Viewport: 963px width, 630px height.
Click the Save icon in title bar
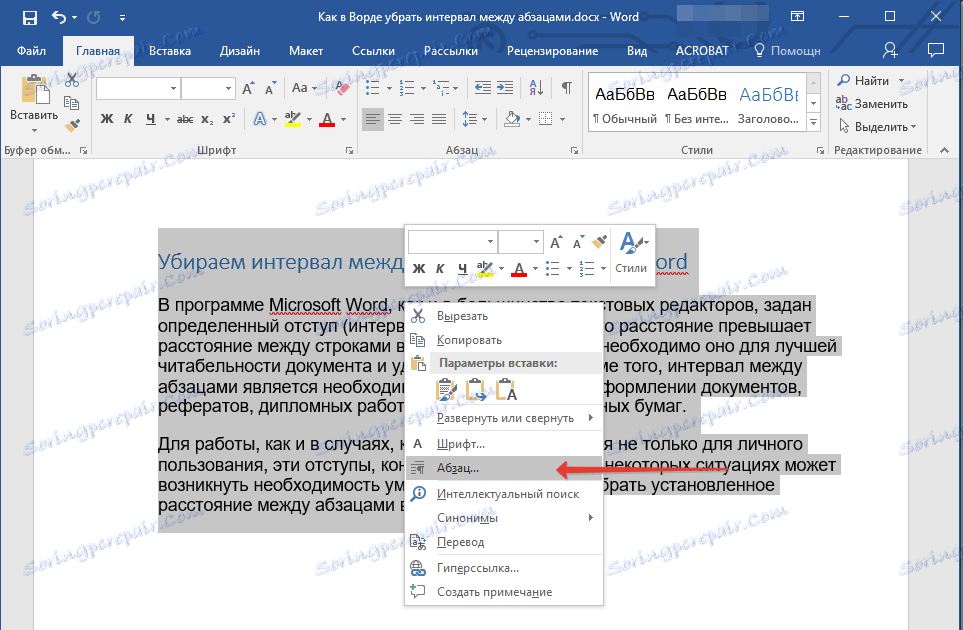point(29,17)
